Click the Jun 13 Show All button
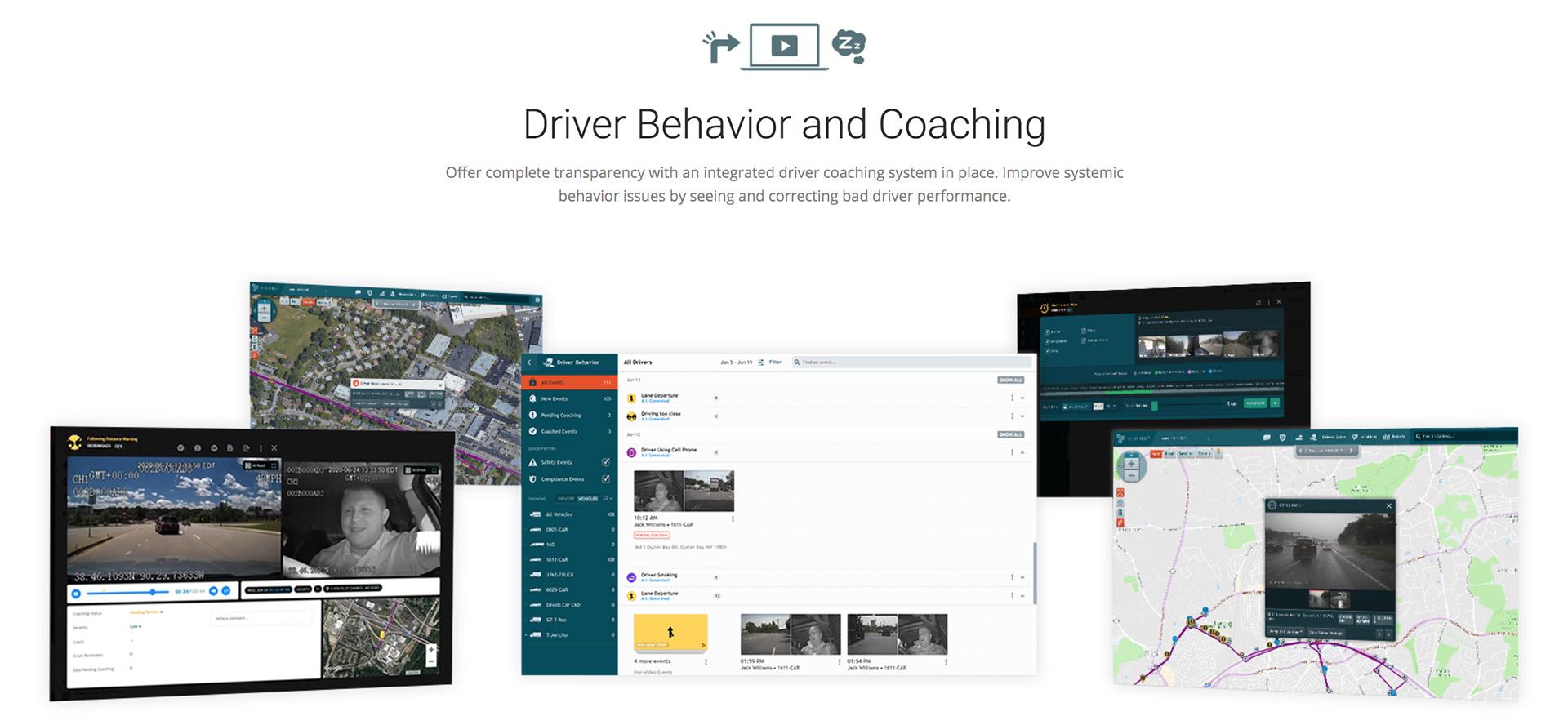 (x=1010, y=380)
